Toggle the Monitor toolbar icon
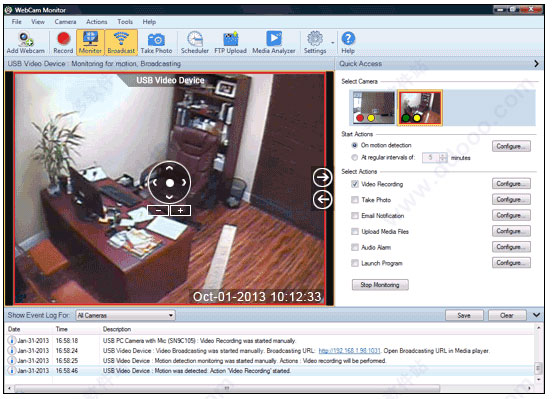The image size is (557, 399). pos(90,43)
